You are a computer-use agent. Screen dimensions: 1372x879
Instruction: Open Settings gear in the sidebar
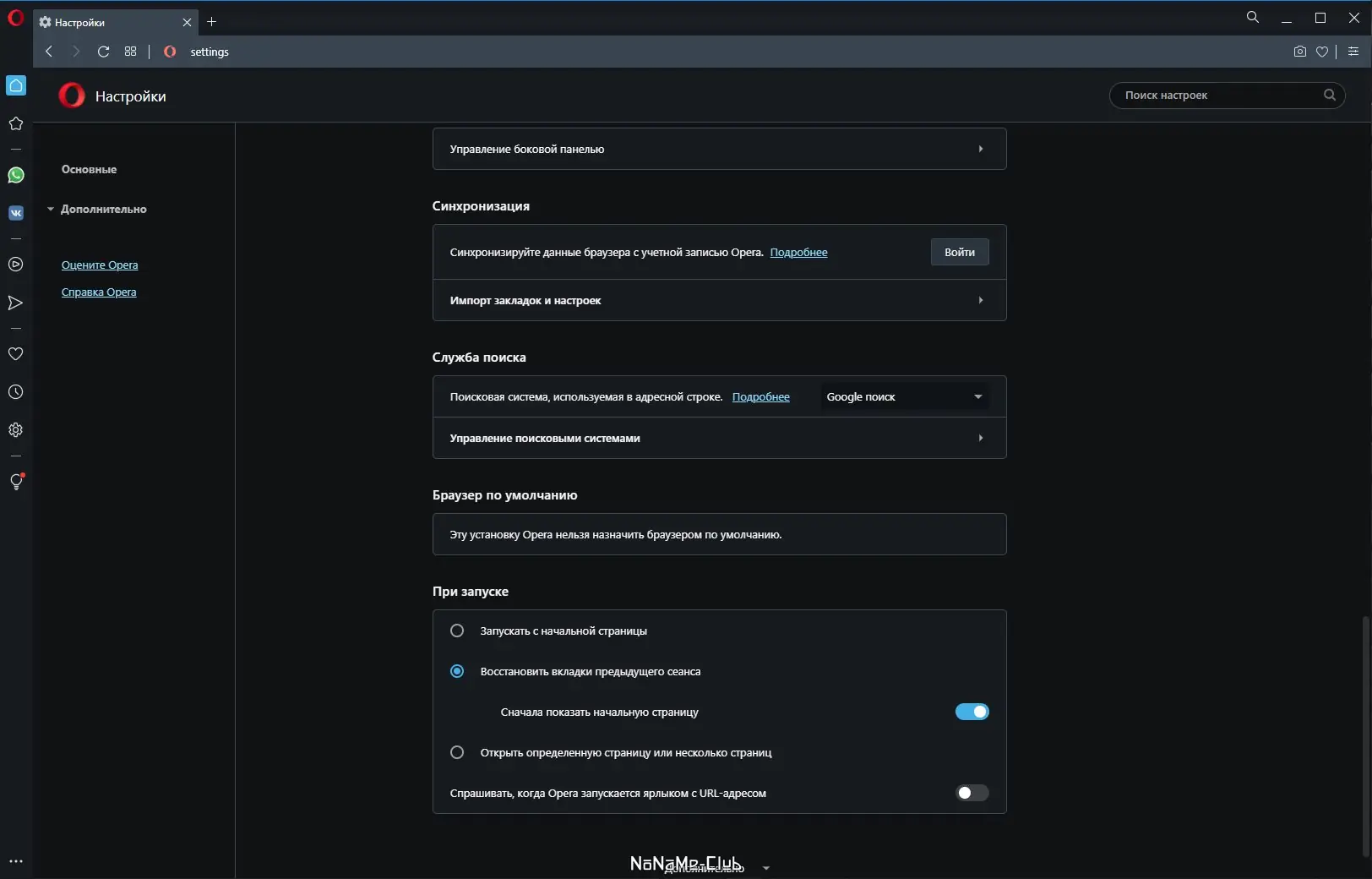[x=16, y=430]
